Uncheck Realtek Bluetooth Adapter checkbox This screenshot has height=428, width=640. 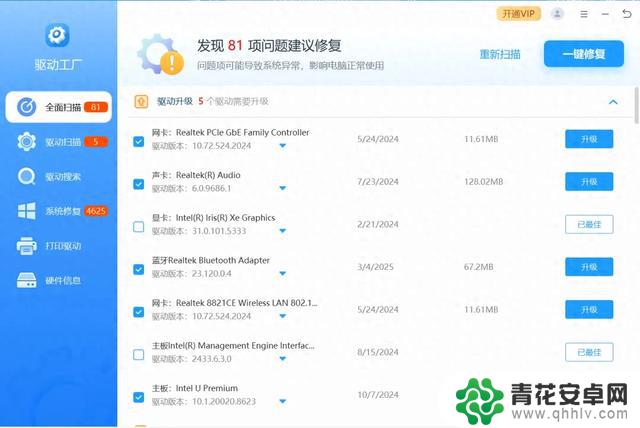tap(139, 269)
